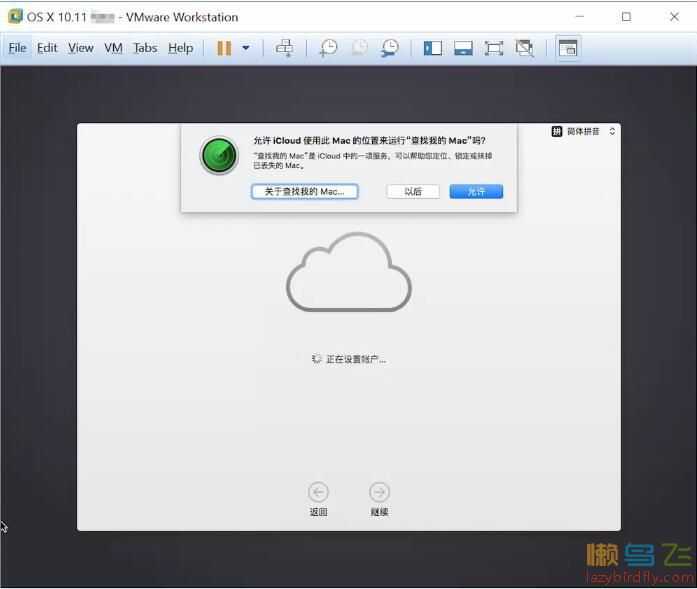Viewport: 697px width, 589px height.
Task: Click the Find My Mac radar icon
Action: tap(219, 155)
